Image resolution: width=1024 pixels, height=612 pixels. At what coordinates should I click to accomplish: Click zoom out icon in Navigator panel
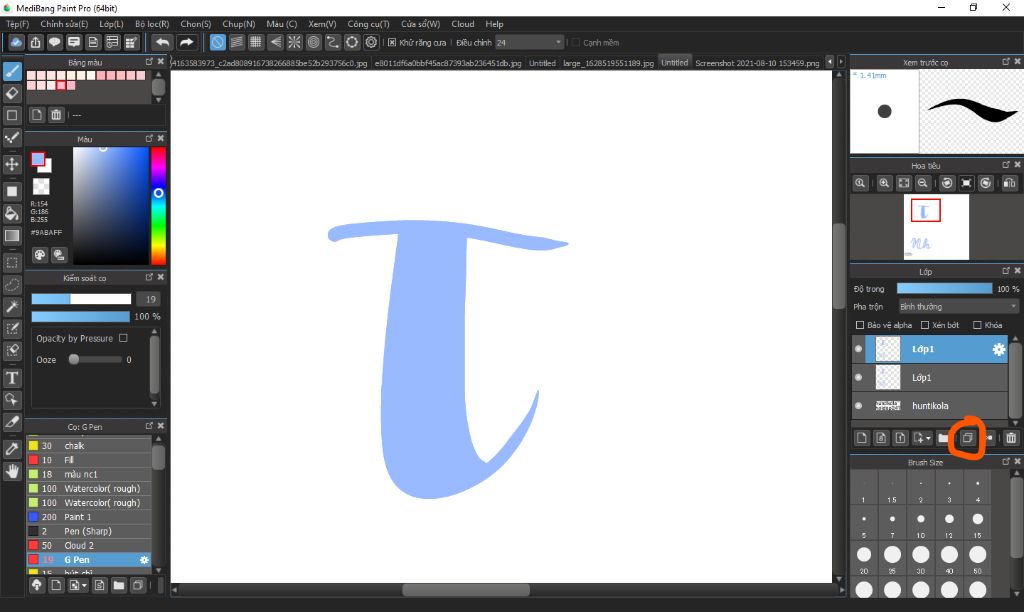923,184
